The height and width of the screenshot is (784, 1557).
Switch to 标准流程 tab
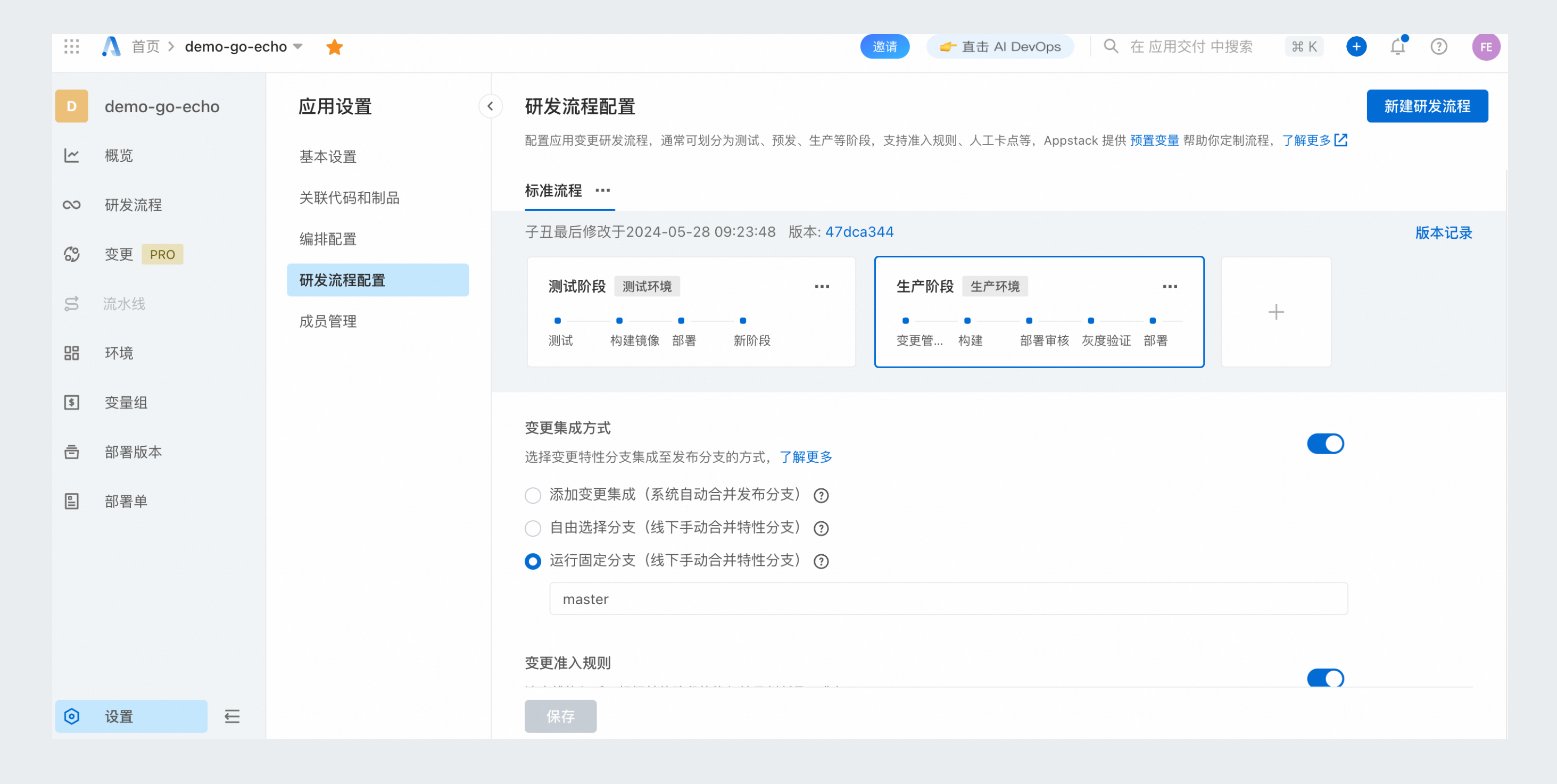pyautogui.click(x=553, y=190)
